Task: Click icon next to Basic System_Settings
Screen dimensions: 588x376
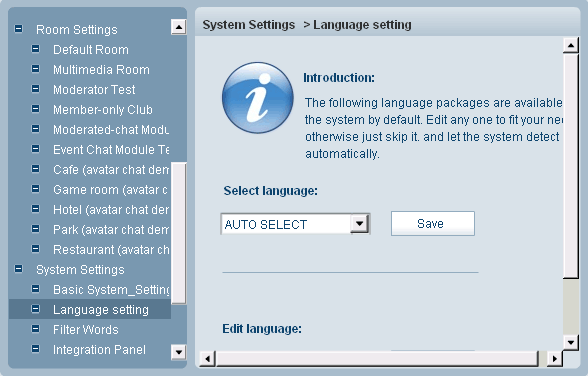Action: pyautogui.click(x=35, y=289)
